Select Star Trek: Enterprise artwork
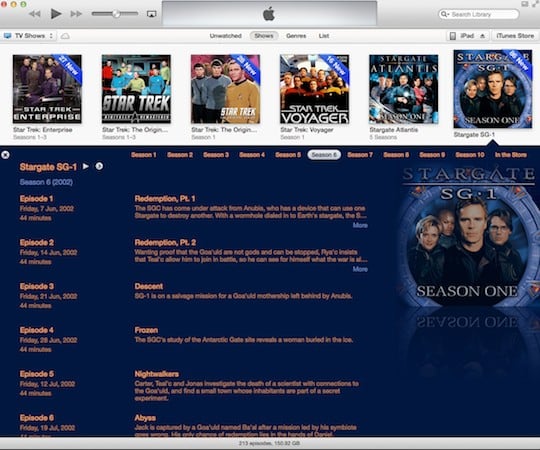The height and width of the screenshot is (450, 540). pos(47,89)
